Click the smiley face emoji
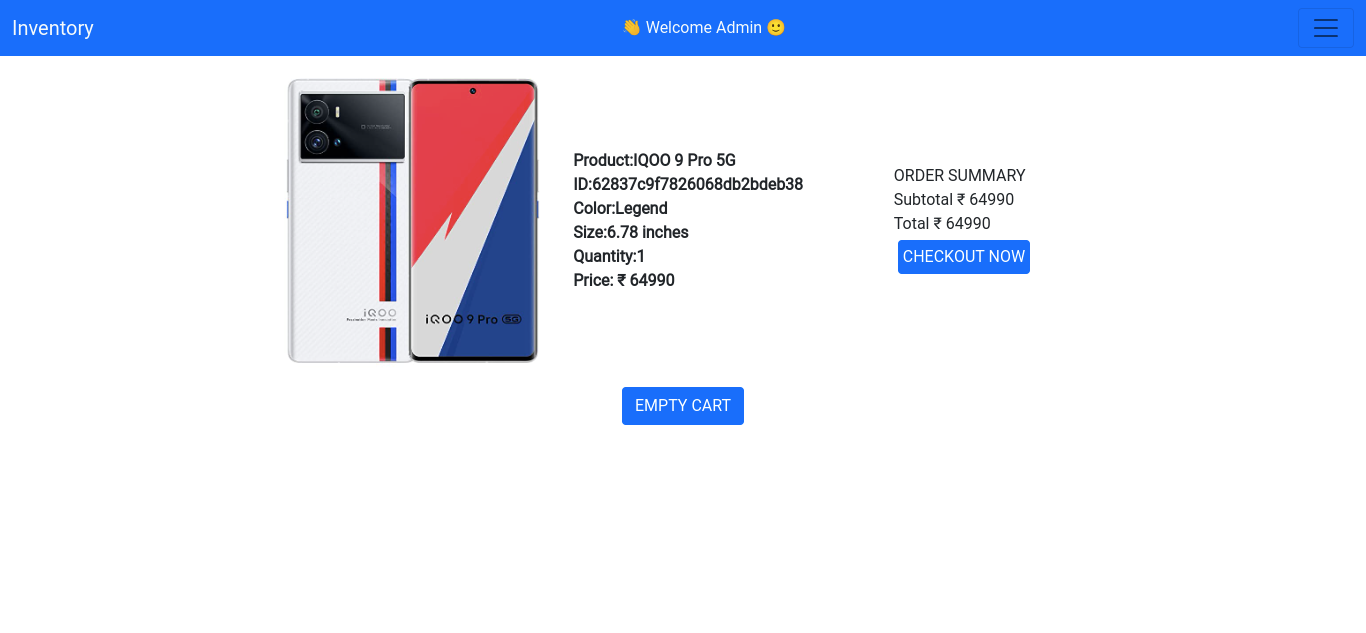 [x=775, y=28]
